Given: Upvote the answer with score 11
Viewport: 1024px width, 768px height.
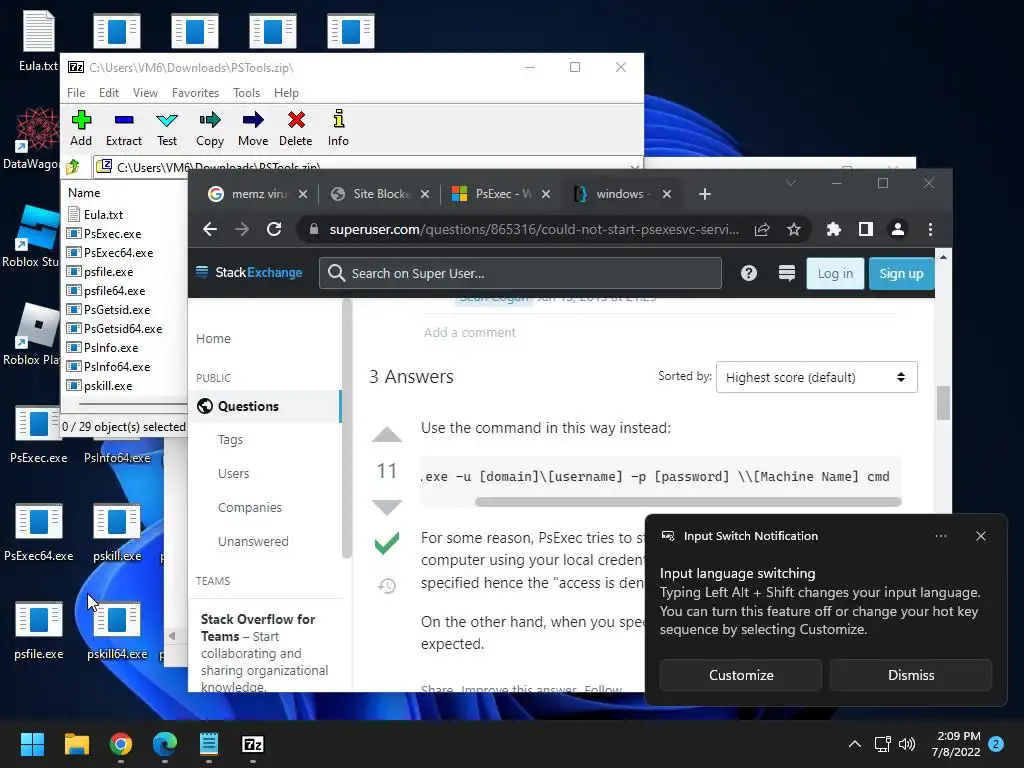Looking at the screenshot, I should 387,435.
